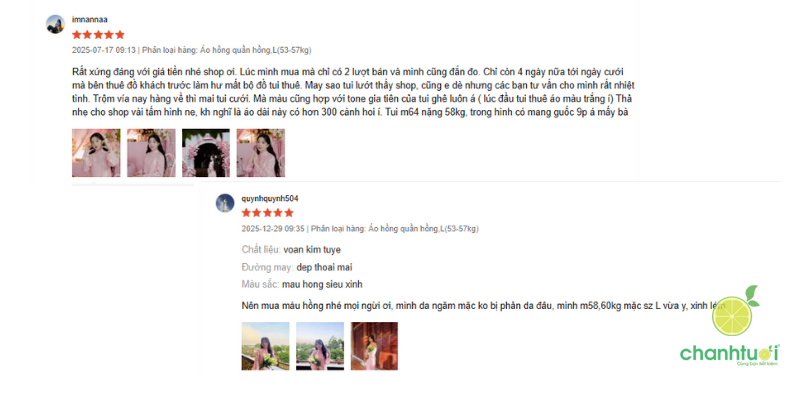This screenshot has width=800, height=400.
Task: Open imnannaa's fourth review photo
Action: pos(261,153)
